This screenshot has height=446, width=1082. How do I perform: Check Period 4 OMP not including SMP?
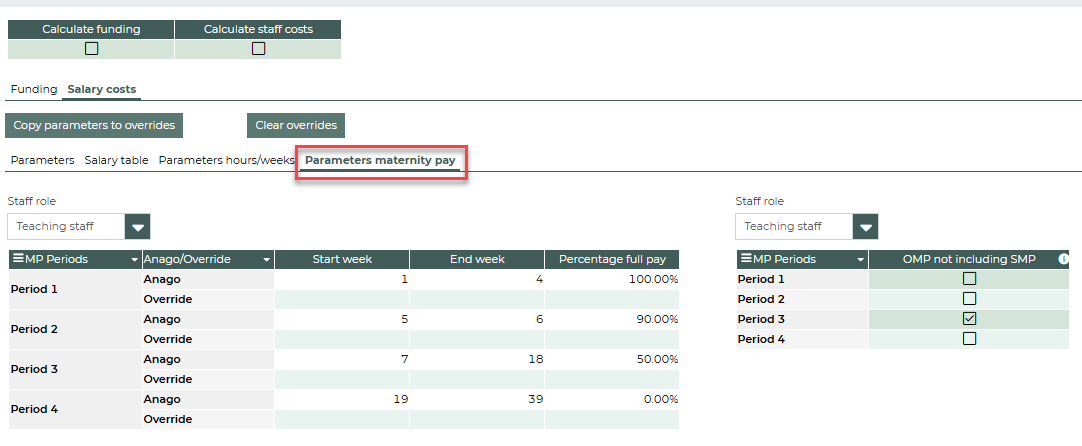click(968, 339)
